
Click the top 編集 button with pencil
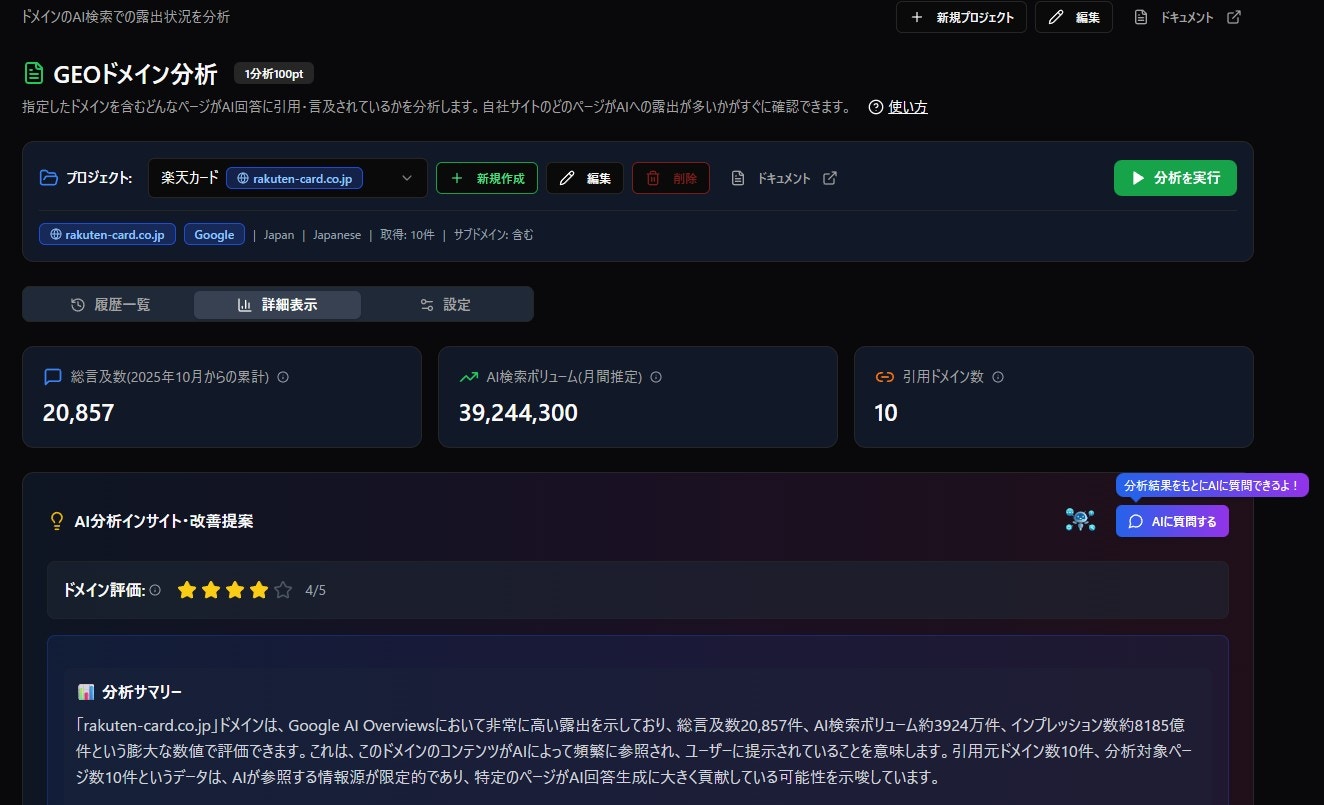[x=1074, y=17]
